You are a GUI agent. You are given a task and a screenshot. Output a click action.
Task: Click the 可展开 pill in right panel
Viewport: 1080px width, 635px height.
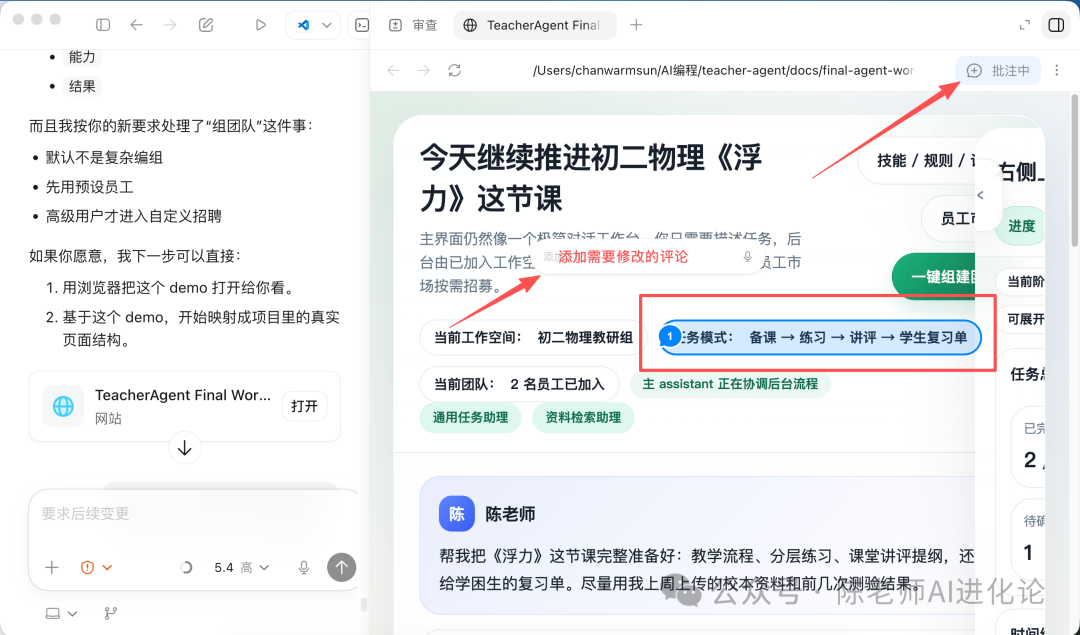click(x=1023, y=320)
